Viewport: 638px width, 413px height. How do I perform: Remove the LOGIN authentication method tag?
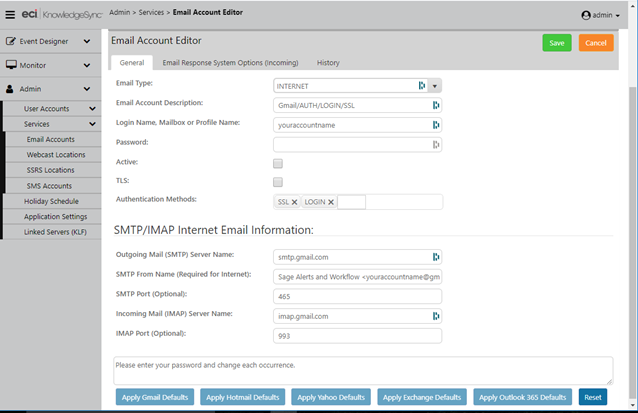click(x=331, y=202)
